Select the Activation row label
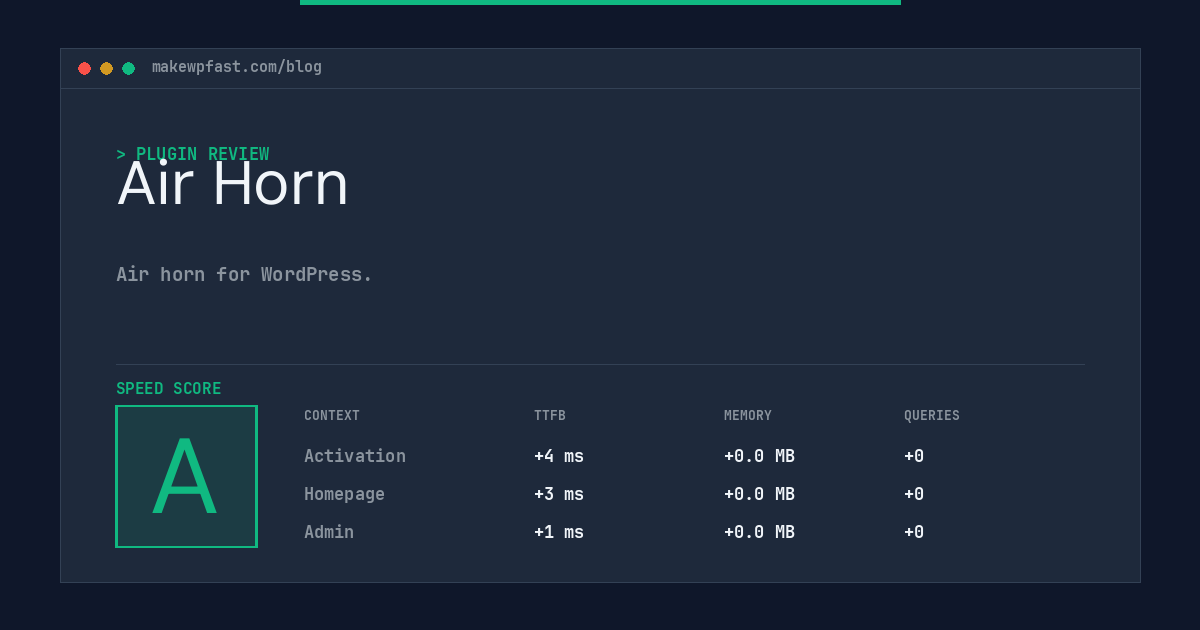This screenshot has height=630, width=1200. tap(355, 456)
